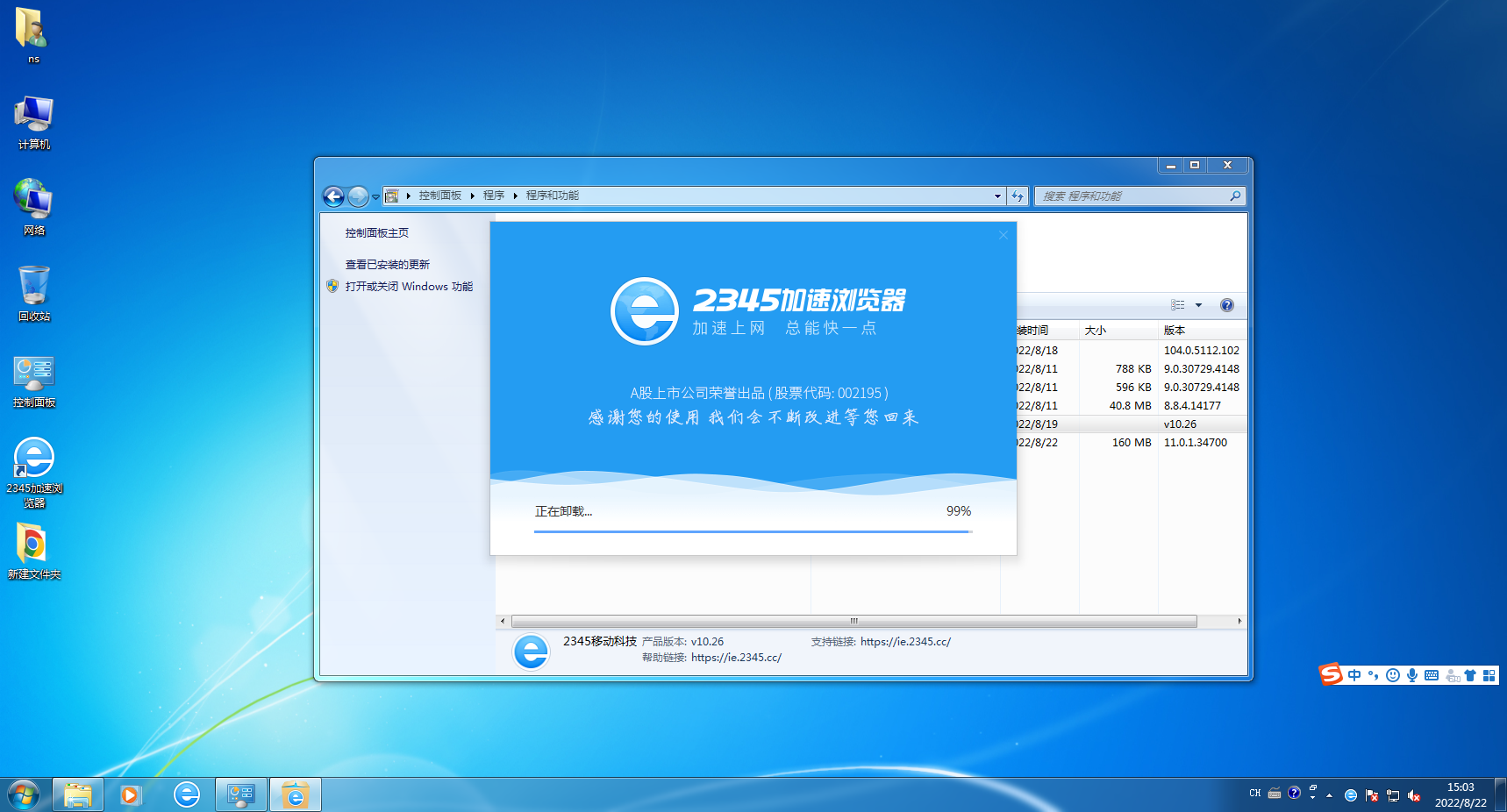
Task: Expand the address bar history dropdown
Action: point(997,196)
